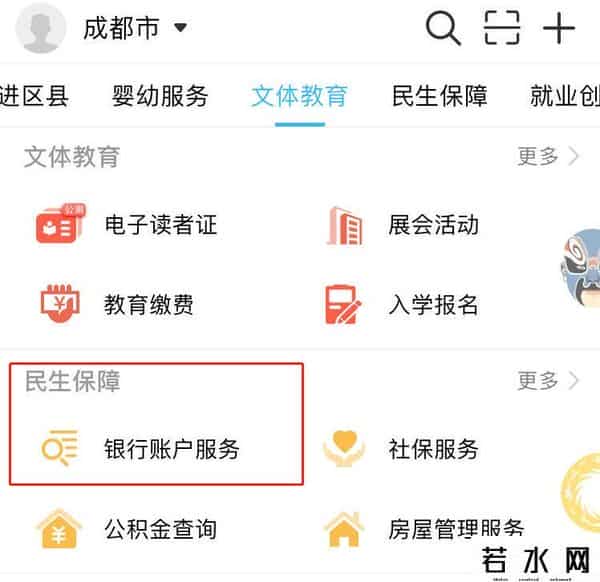This screenshot has height=582, width=600.
Task: Tap the 社保服务 heart-hands icon
Action: coord(344,448)
